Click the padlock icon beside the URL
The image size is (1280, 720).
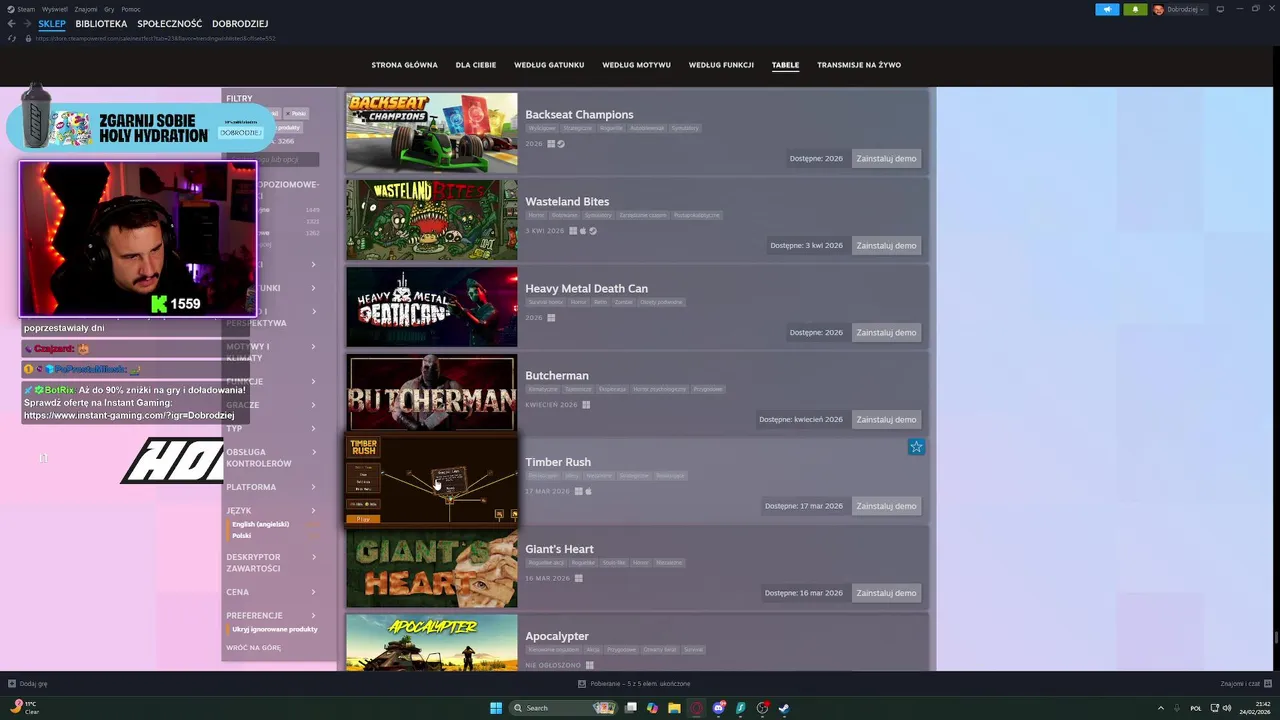pyautogui.click(x=28, y=38)
